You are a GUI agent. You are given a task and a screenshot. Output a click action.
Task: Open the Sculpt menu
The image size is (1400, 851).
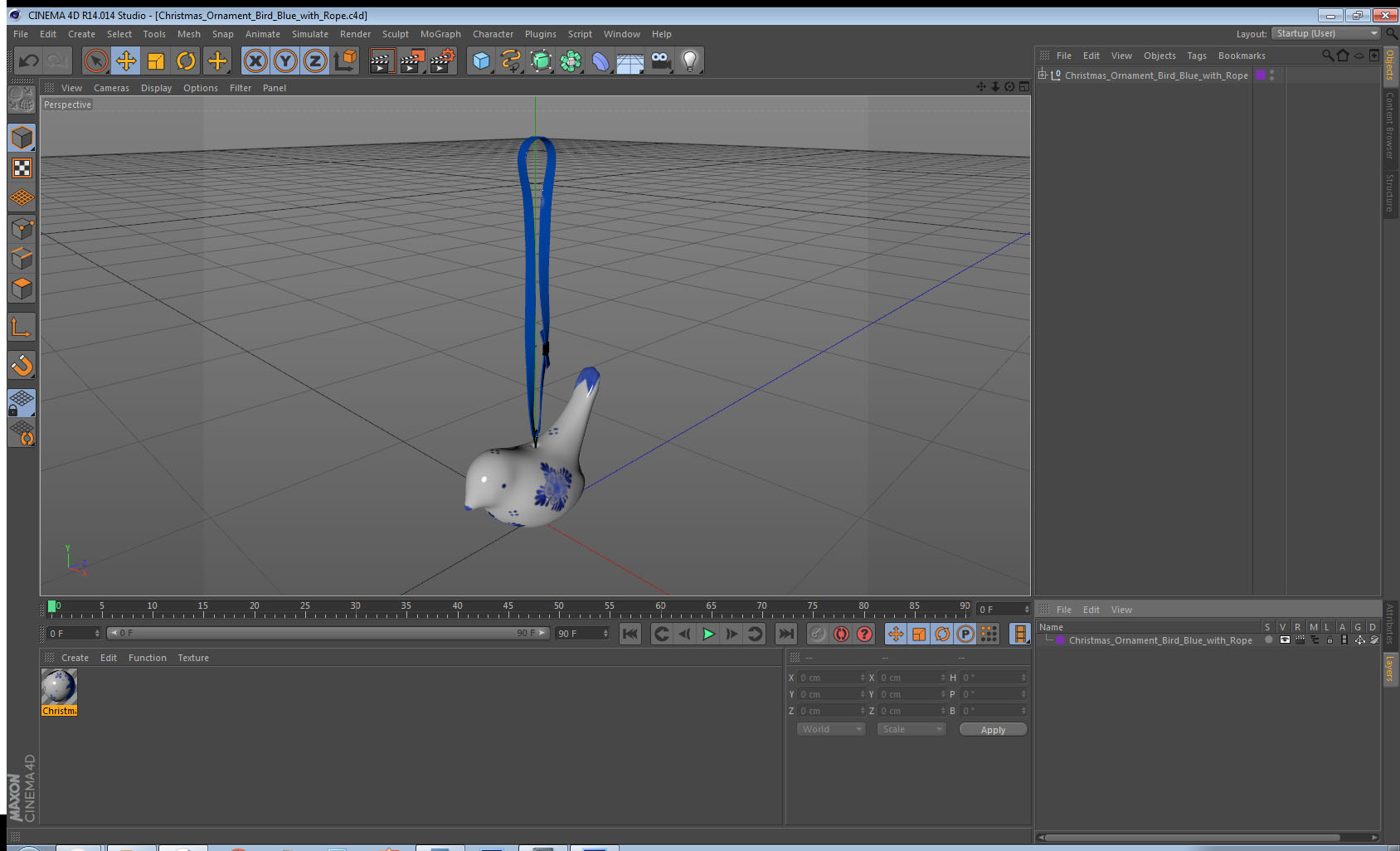tap(396, 34)
